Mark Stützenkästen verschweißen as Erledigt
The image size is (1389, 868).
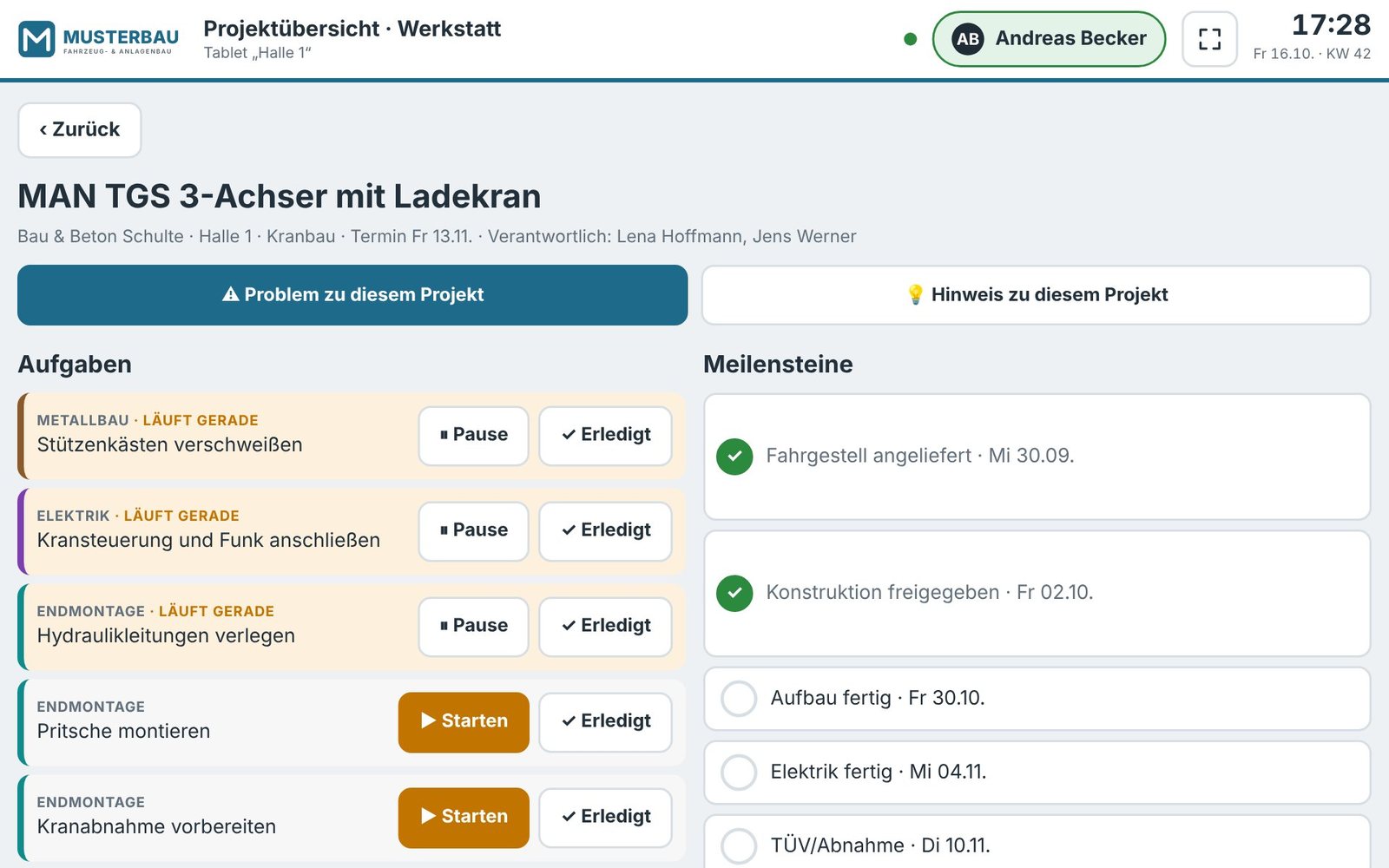pos(606,436)
